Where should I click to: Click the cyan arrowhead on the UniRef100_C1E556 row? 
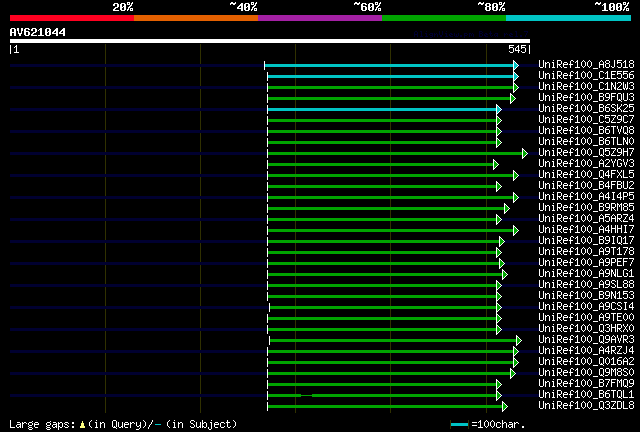516,76
